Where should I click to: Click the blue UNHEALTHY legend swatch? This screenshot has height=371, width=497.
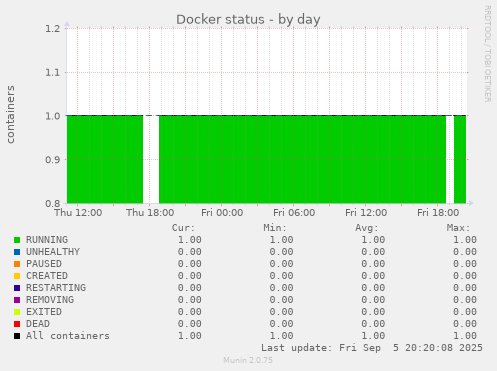(x=17, y=252)
